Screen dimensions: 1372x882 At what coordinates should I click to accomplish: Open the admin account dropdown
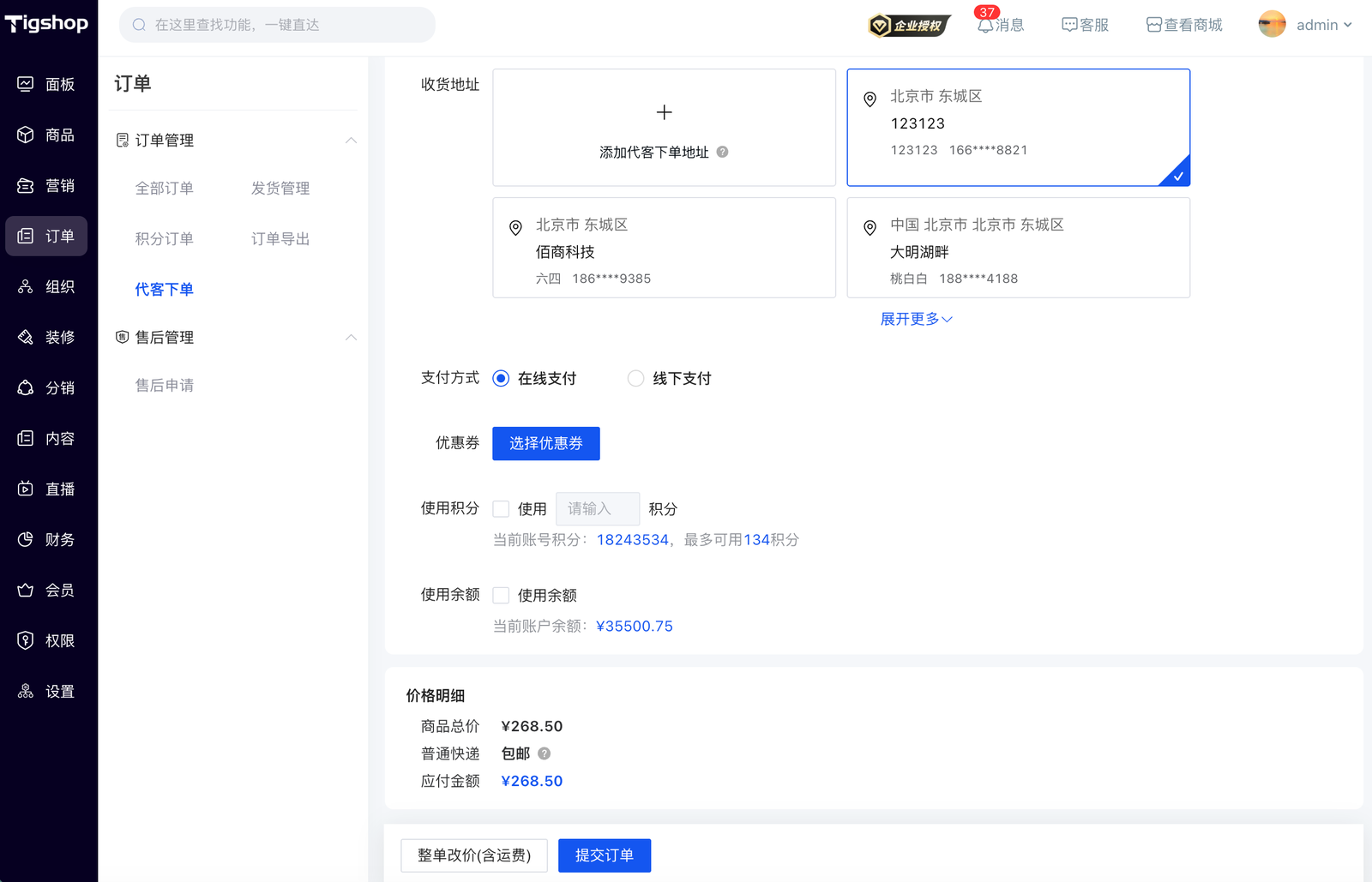tap(1306, 25)
